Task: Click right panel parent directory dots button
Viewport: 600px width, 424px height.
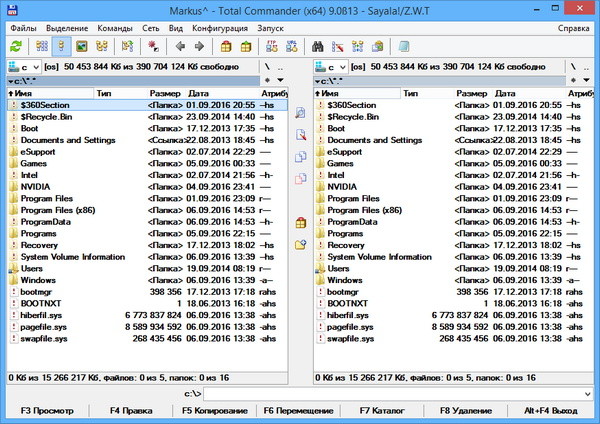Action: 587,67
